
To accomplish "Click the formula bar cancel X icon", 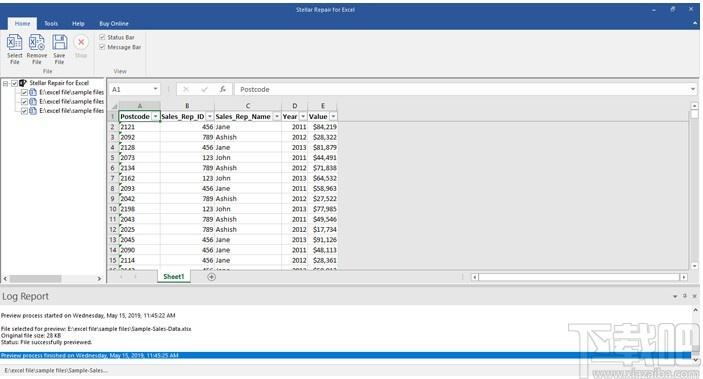I will click(x=186, y=89).
